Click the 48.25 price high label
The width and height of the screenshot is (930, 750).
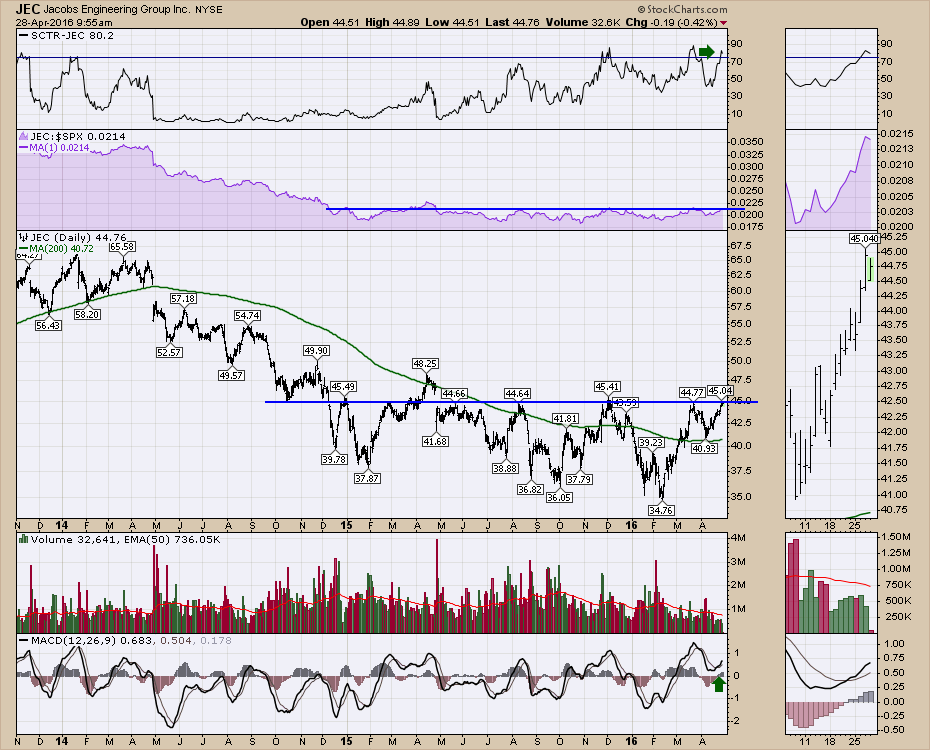[425, 363]
